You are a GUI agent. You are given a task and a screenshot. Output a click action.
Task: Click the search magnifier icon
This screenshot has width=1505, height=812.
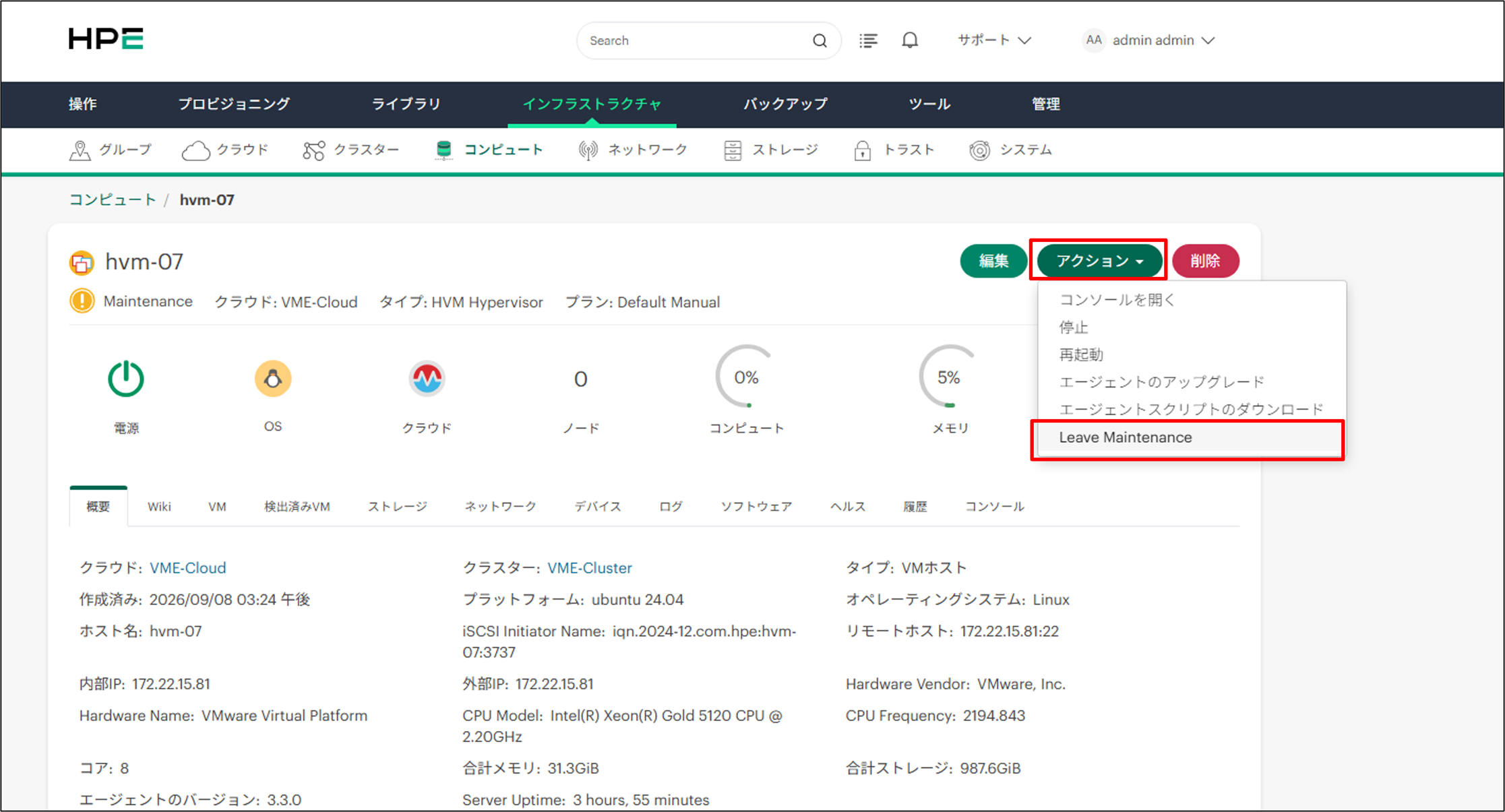[x=820, y=40]
